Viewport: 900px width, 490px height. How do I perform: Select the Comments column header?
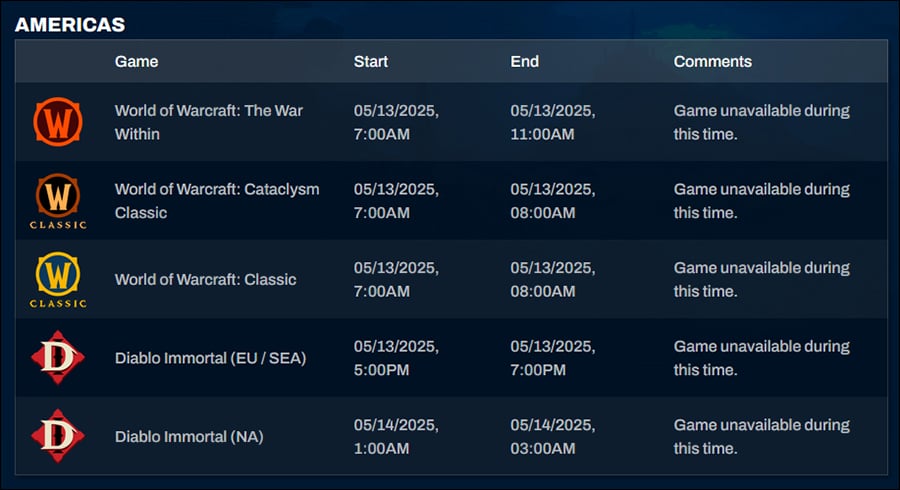(713, 61)
